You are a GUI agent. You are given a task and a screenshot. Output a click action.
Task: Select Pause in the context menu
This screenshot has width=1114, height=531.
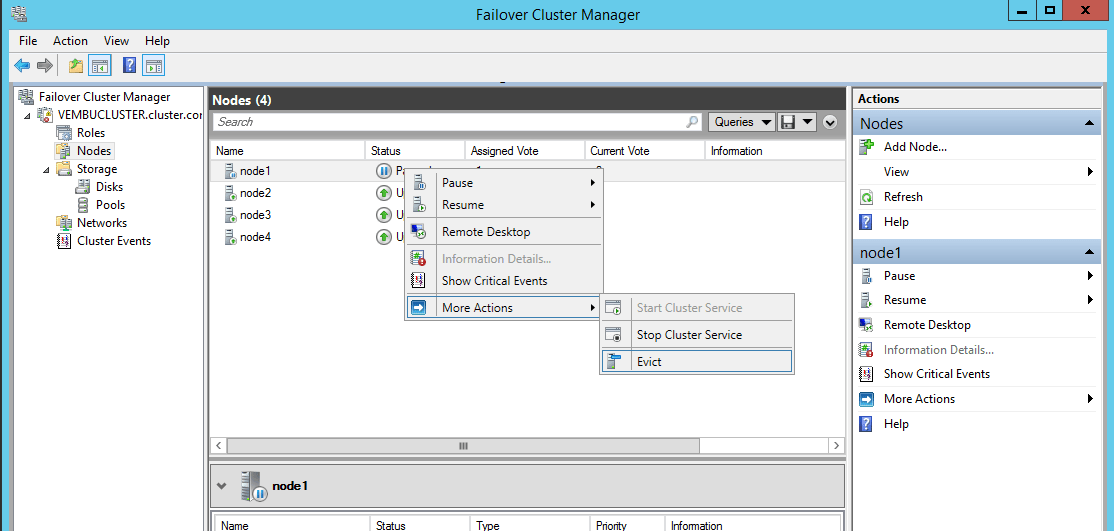coord(504,183)
